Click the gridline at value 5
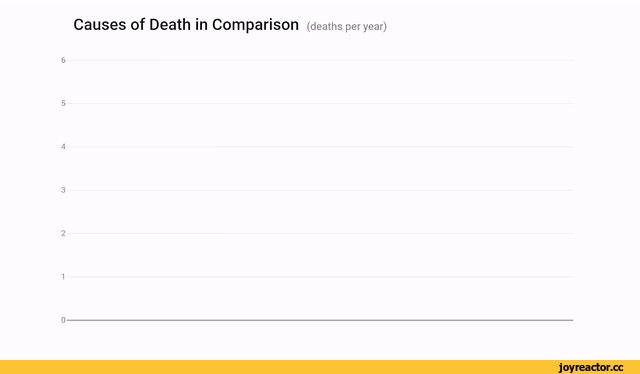 [320, 104]
